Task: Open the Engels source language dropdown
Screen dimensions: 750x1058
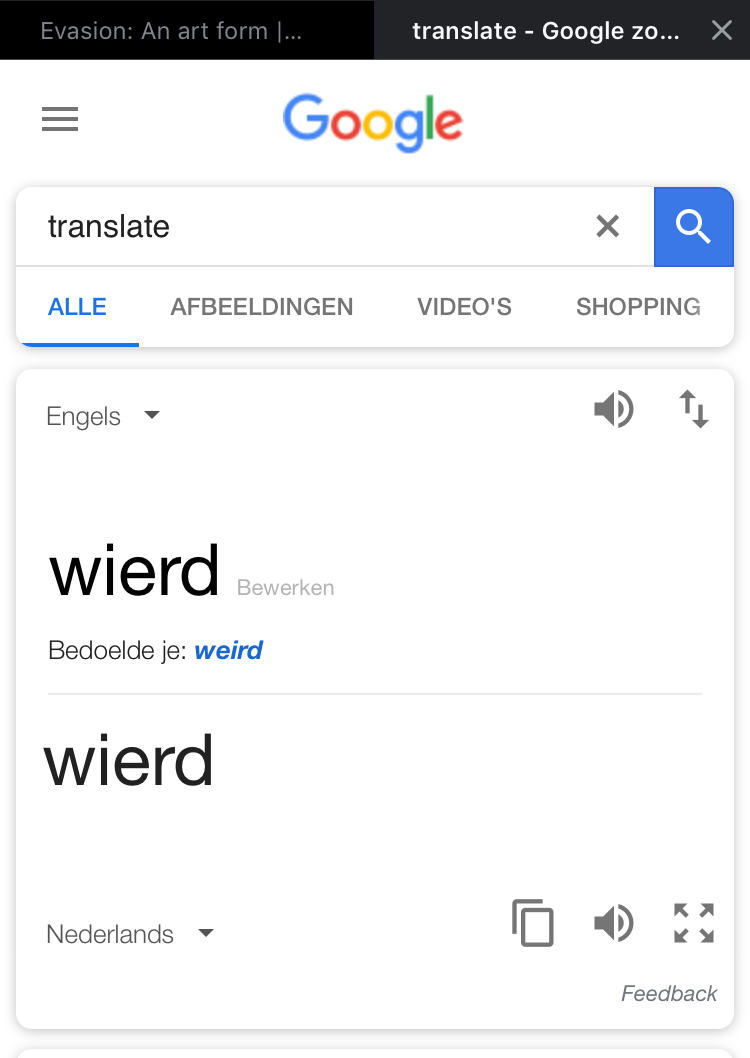Action: point(103,416)
